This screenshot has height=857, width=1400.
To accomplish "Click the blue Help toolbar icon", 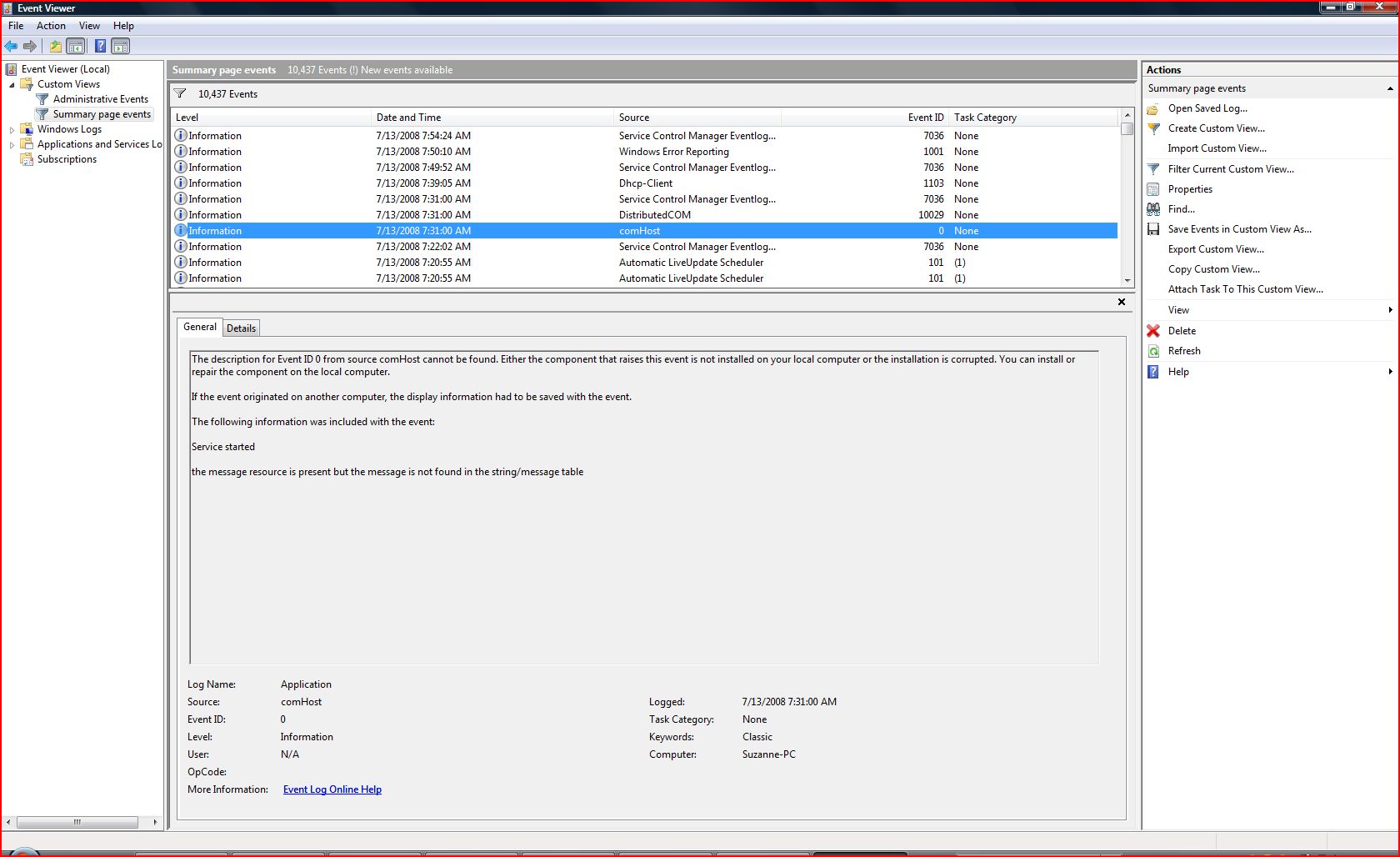I will tap(100, 46).
